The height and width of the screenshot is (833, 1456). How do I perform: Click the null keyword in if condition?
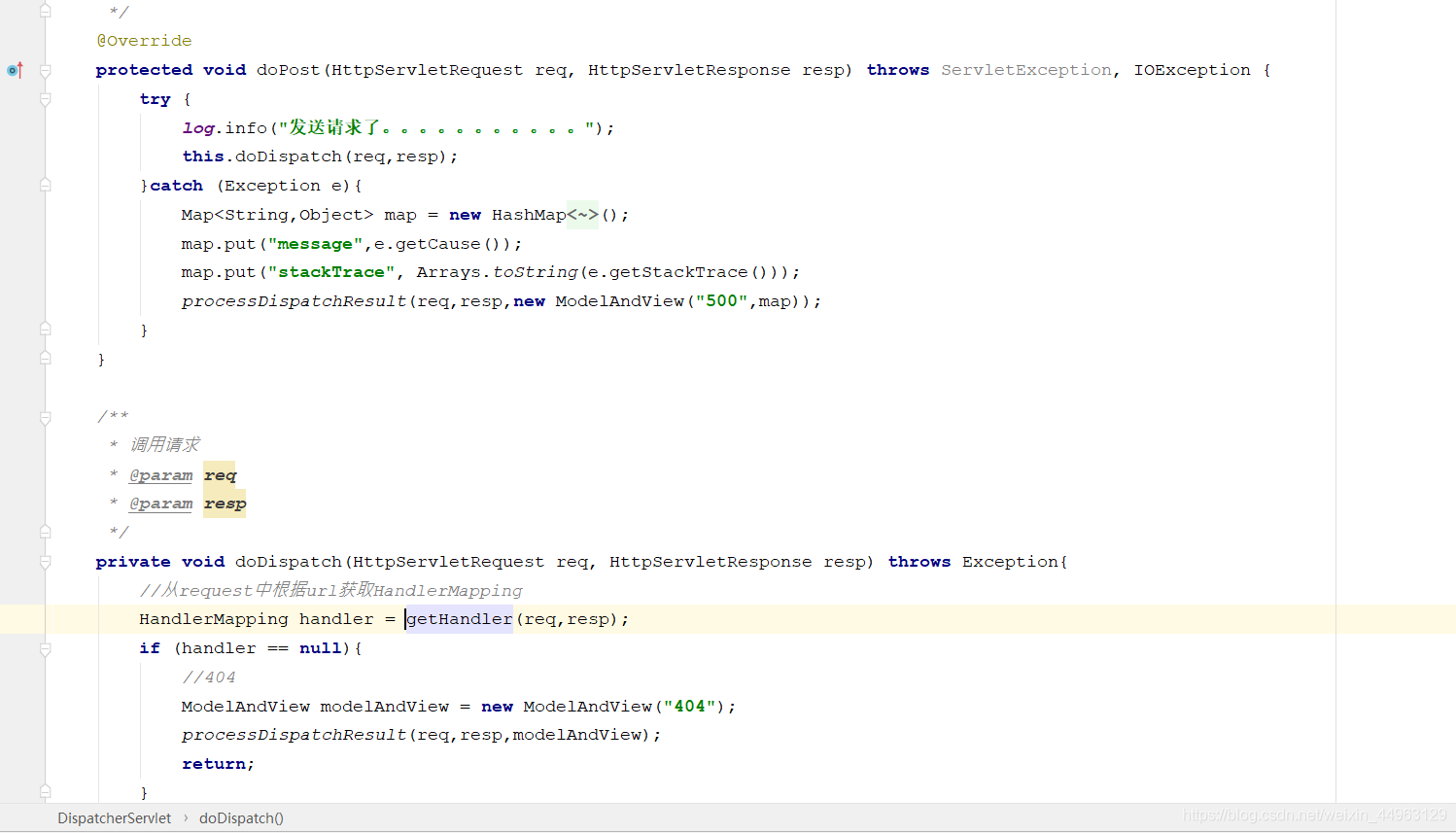point(321,648)
